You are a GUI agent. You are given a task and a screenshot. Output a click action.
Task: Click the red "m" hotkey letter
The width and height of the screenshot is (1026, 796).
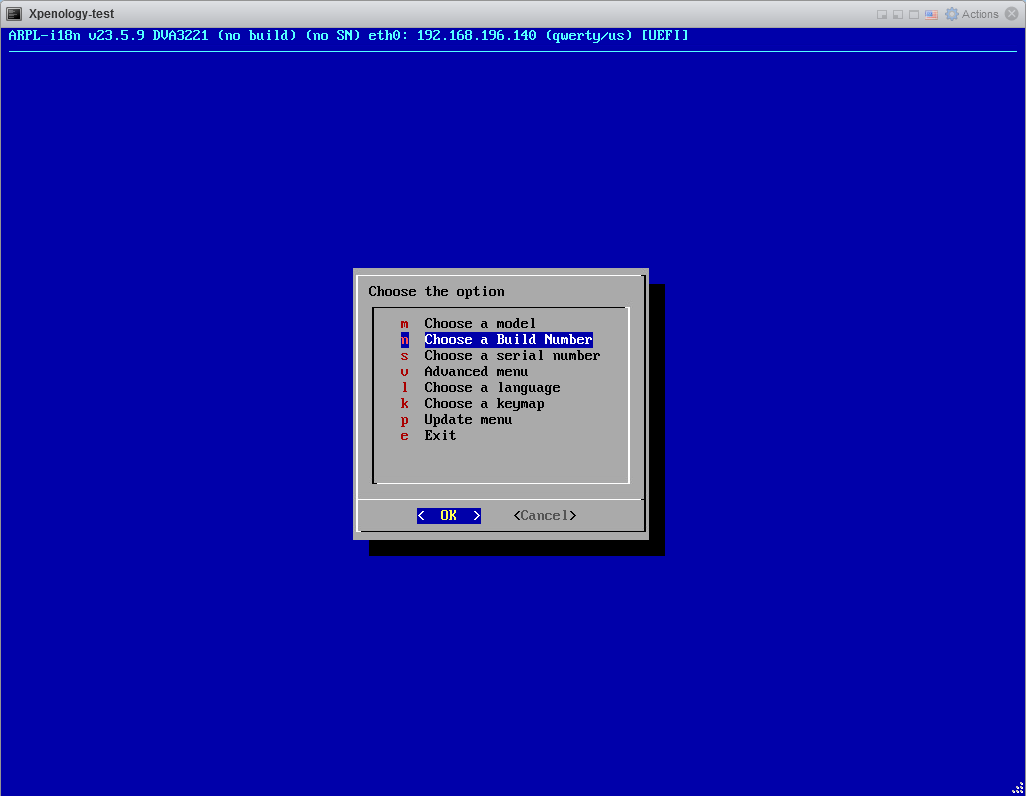(404, 324)
